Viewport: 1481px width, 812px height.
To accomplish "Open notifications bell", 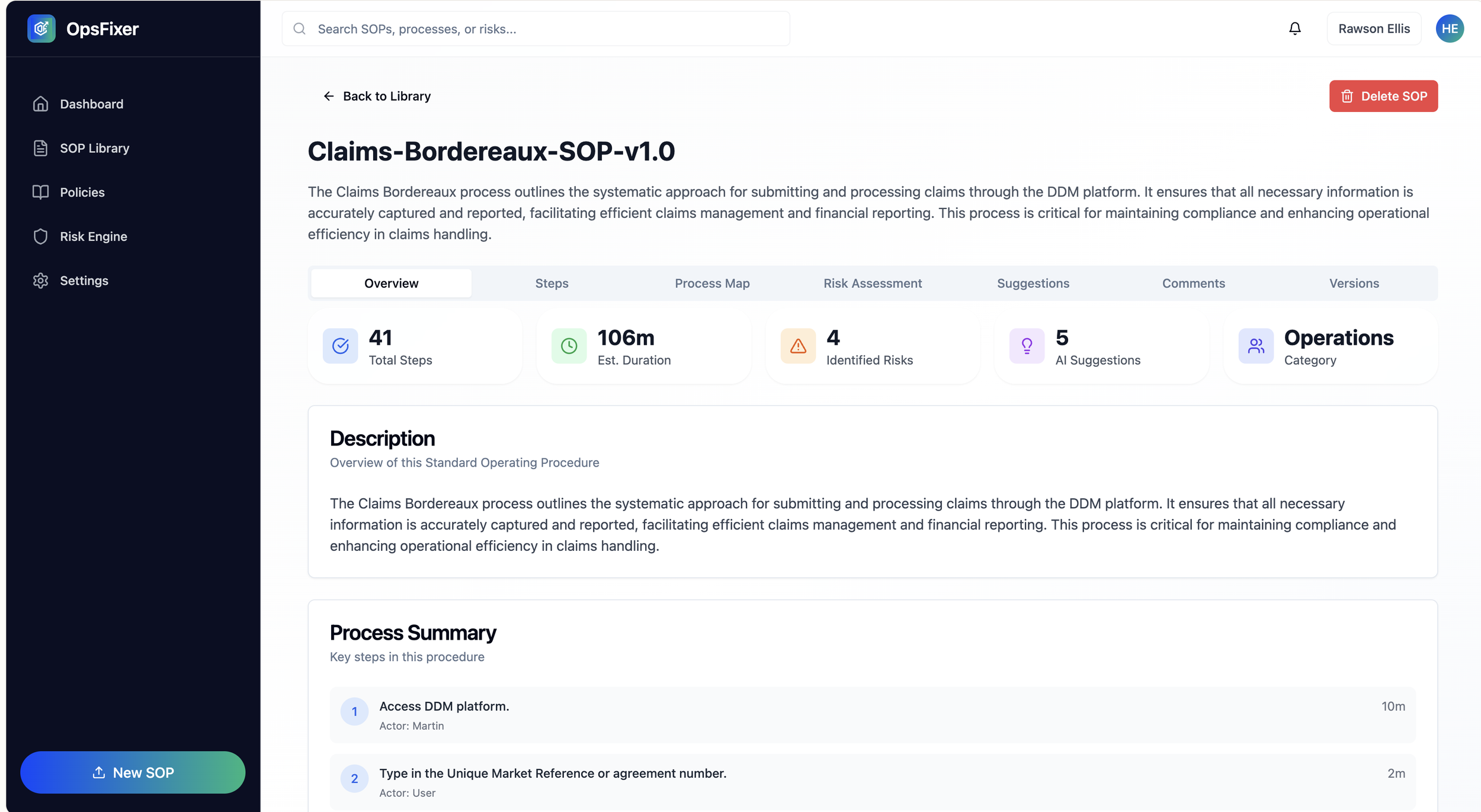I will click(x=1295, y=28).
